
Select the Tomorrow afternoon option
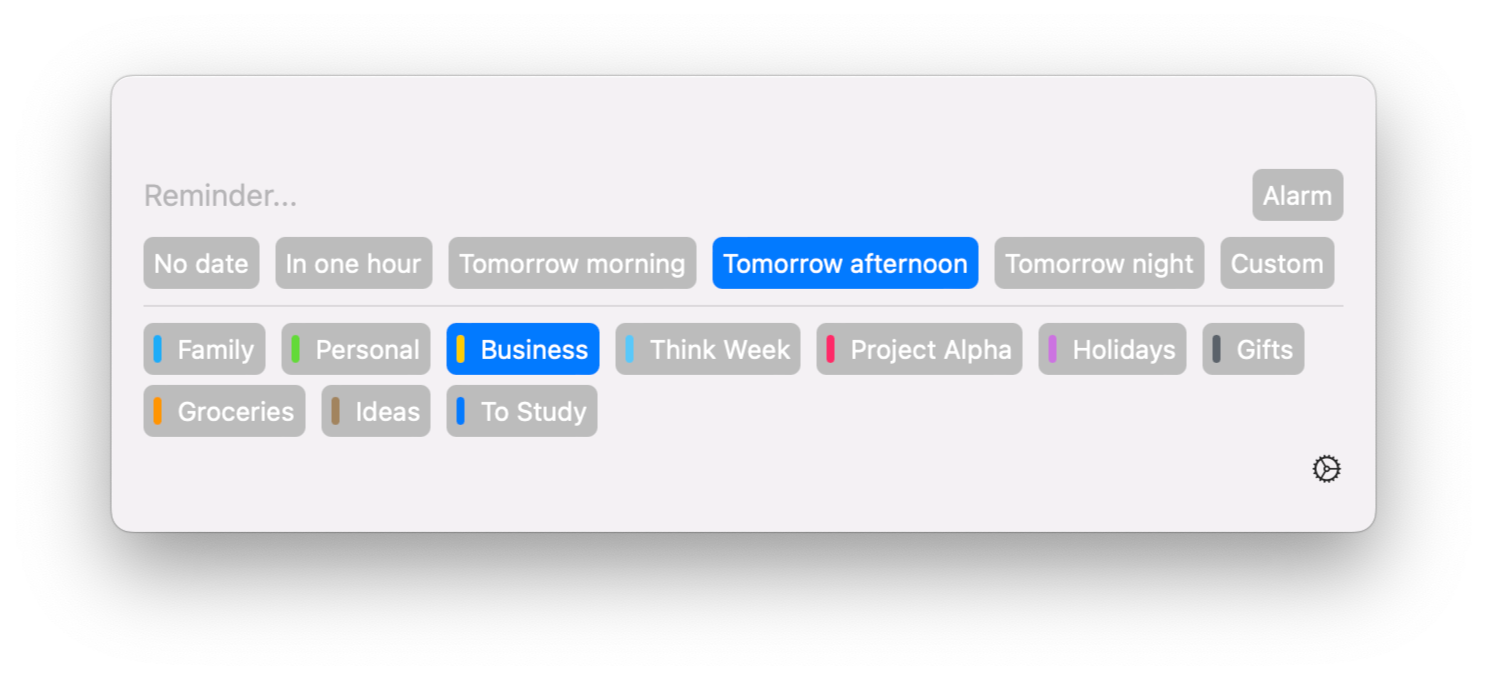click(x=845, y=264)
